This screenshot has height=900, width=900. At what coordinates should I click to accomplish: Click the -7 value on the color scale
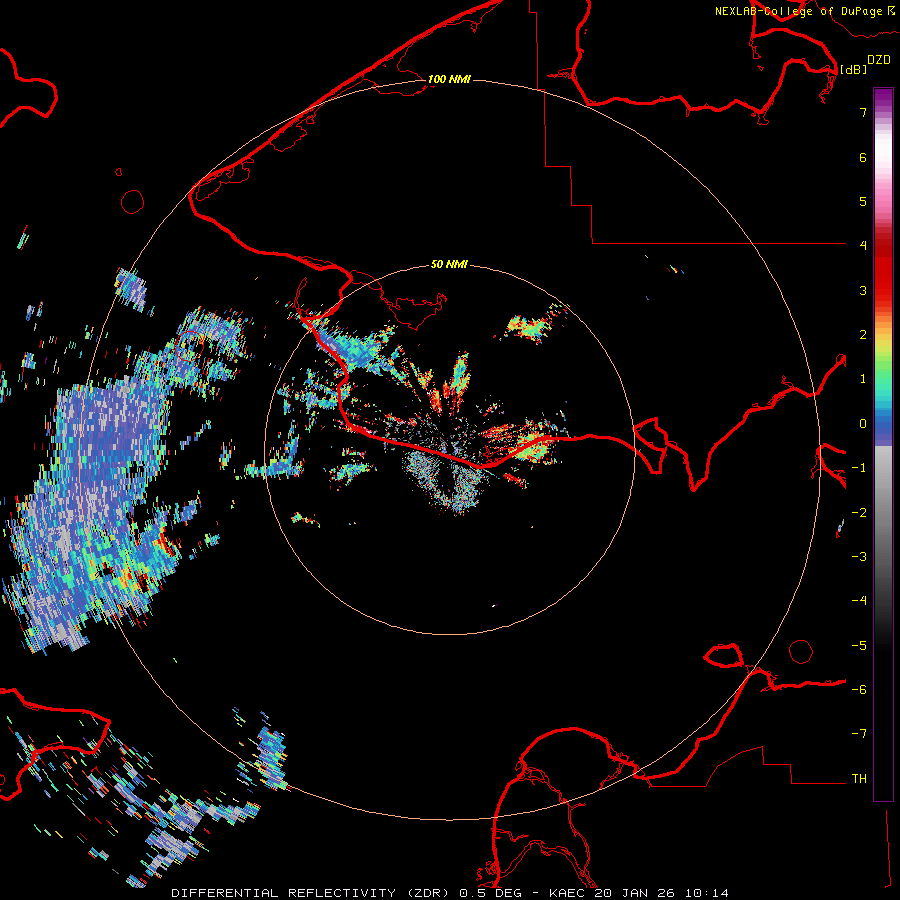pyautogui.click(x=859, y=733)
